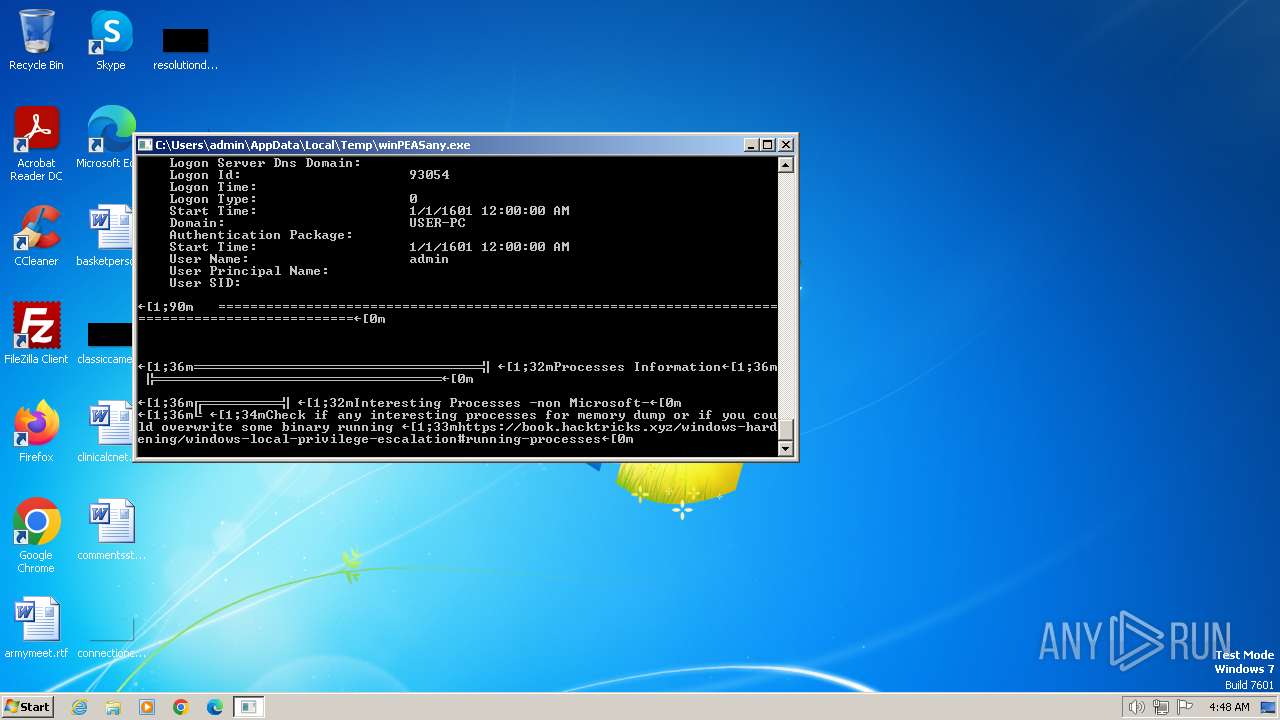Click the 'USER-PC' domain value

click(x=437, y=223)
